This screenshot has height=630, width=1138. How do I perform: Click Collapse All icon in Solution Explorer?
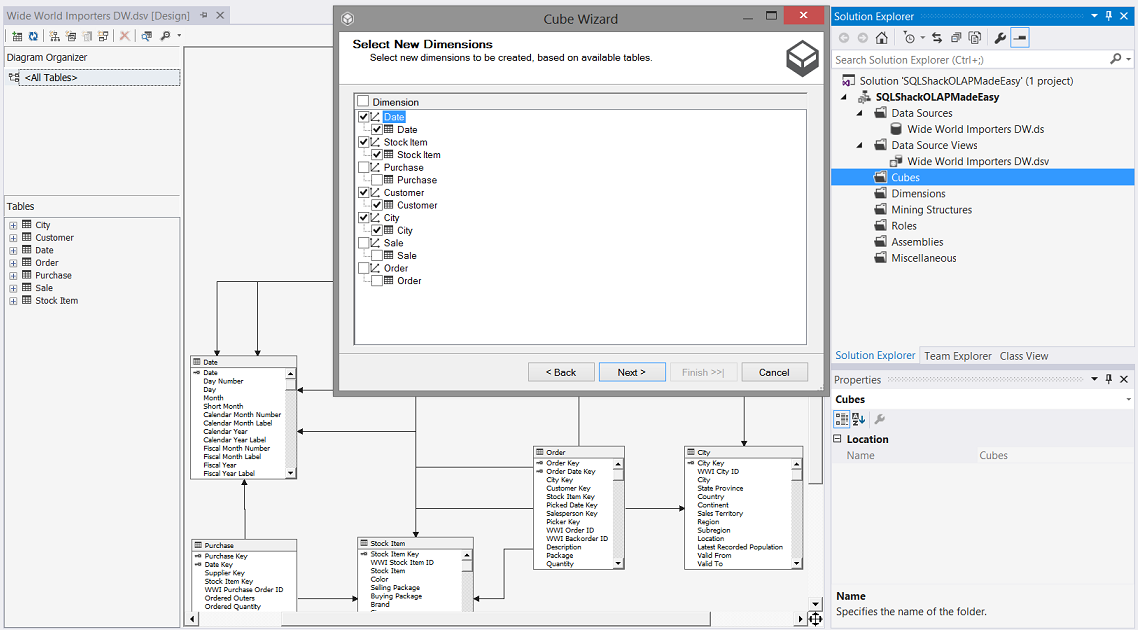956,38
